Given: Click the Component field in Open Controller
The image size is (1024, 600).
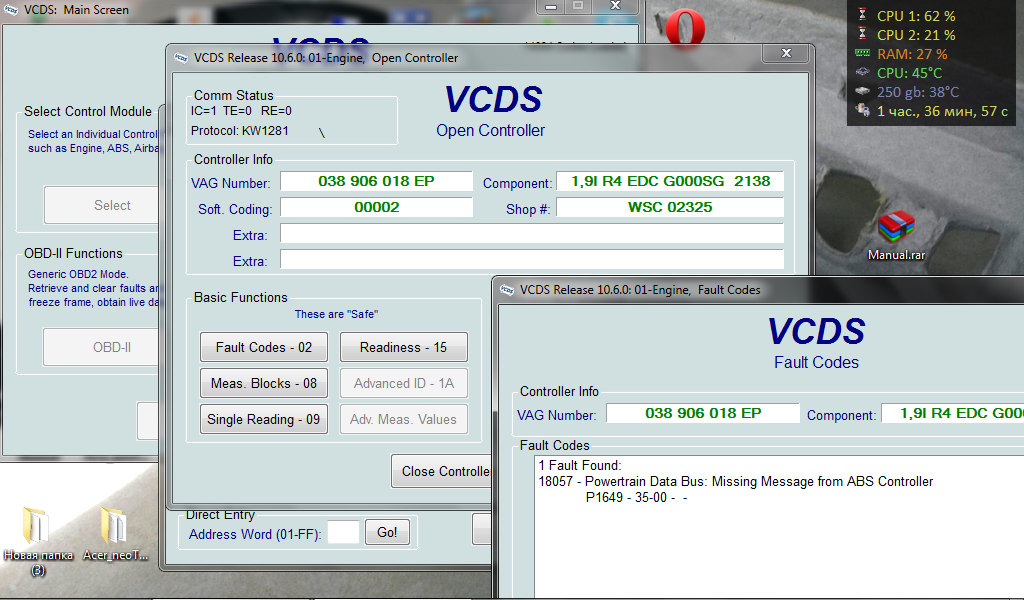Looking at the screenshot, I should coord(670,181).
